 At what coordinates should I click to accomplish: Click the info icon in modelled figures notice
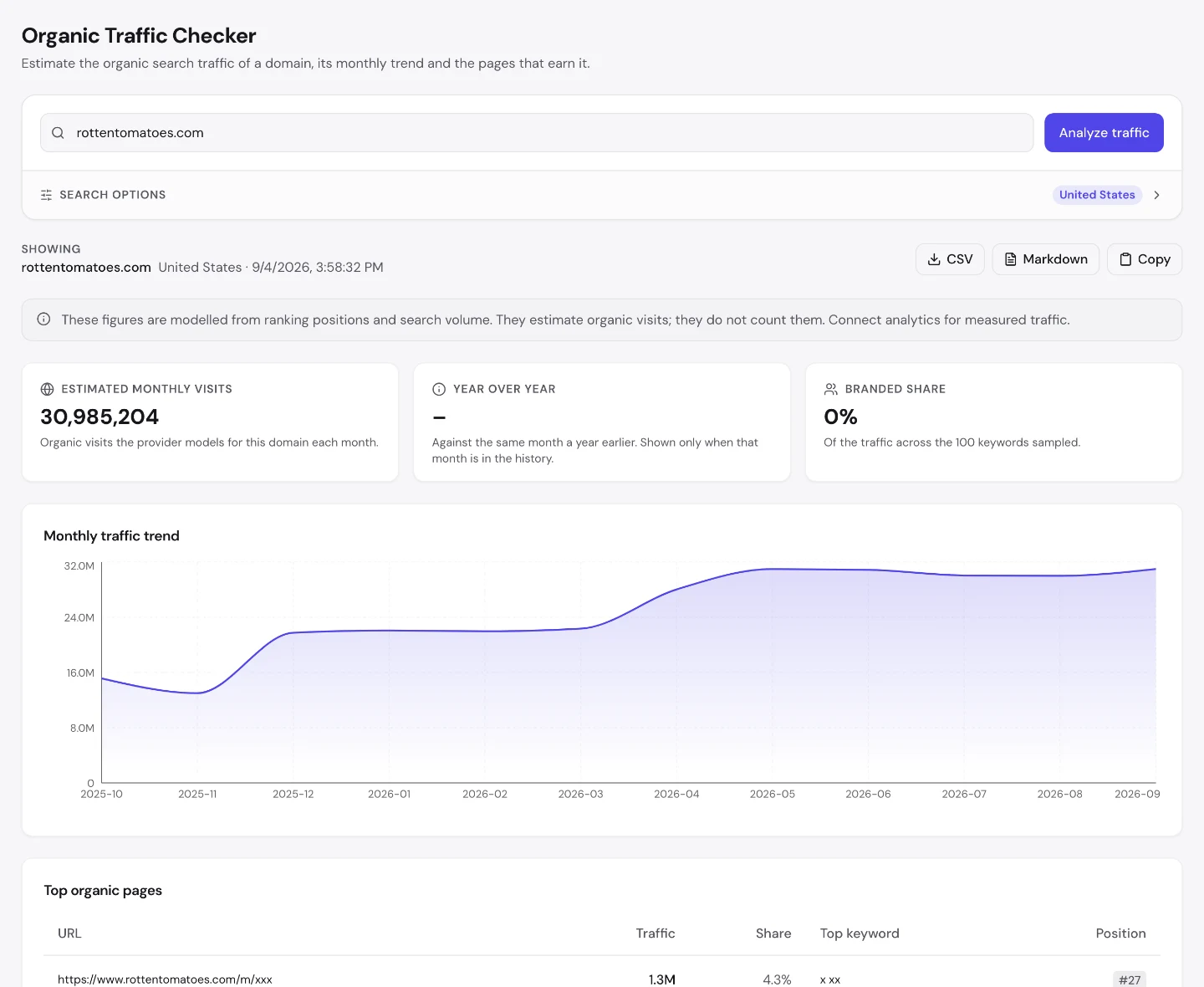[43, 320]
